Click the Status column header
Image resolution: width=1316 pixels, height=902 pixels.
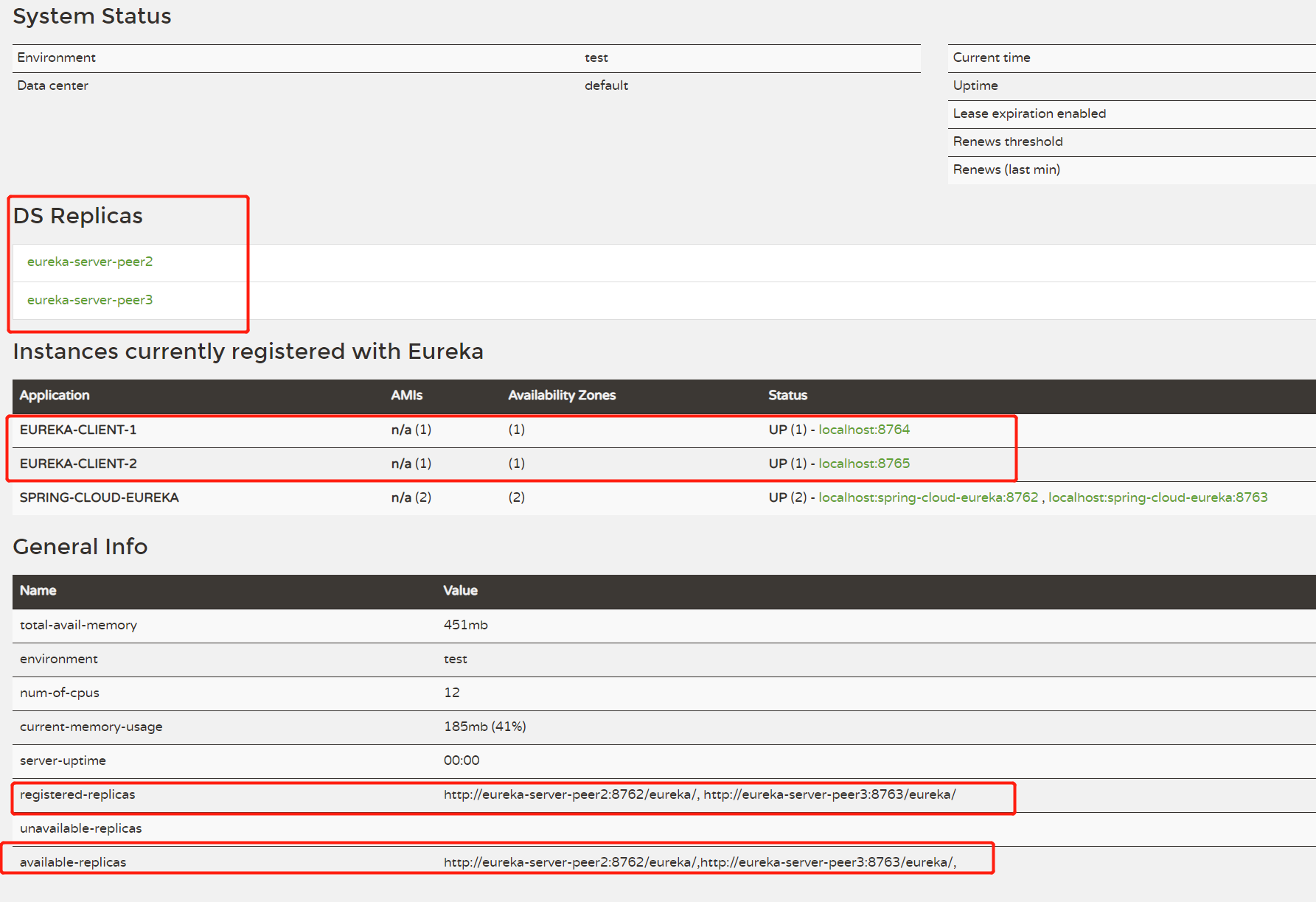787,395
